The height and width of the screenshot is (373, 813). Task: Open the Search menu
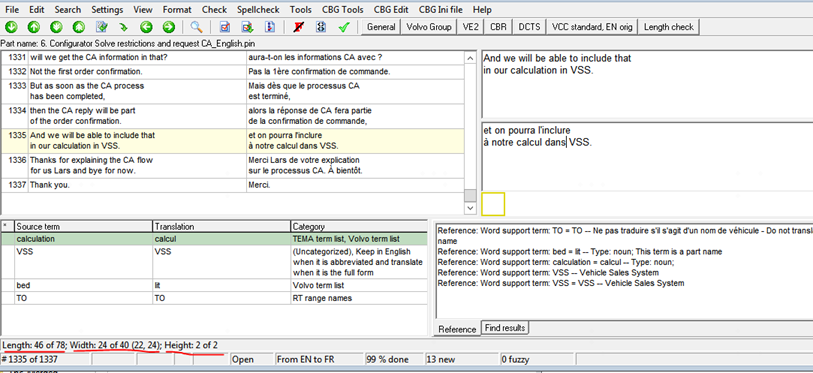[x=67, y=9]
